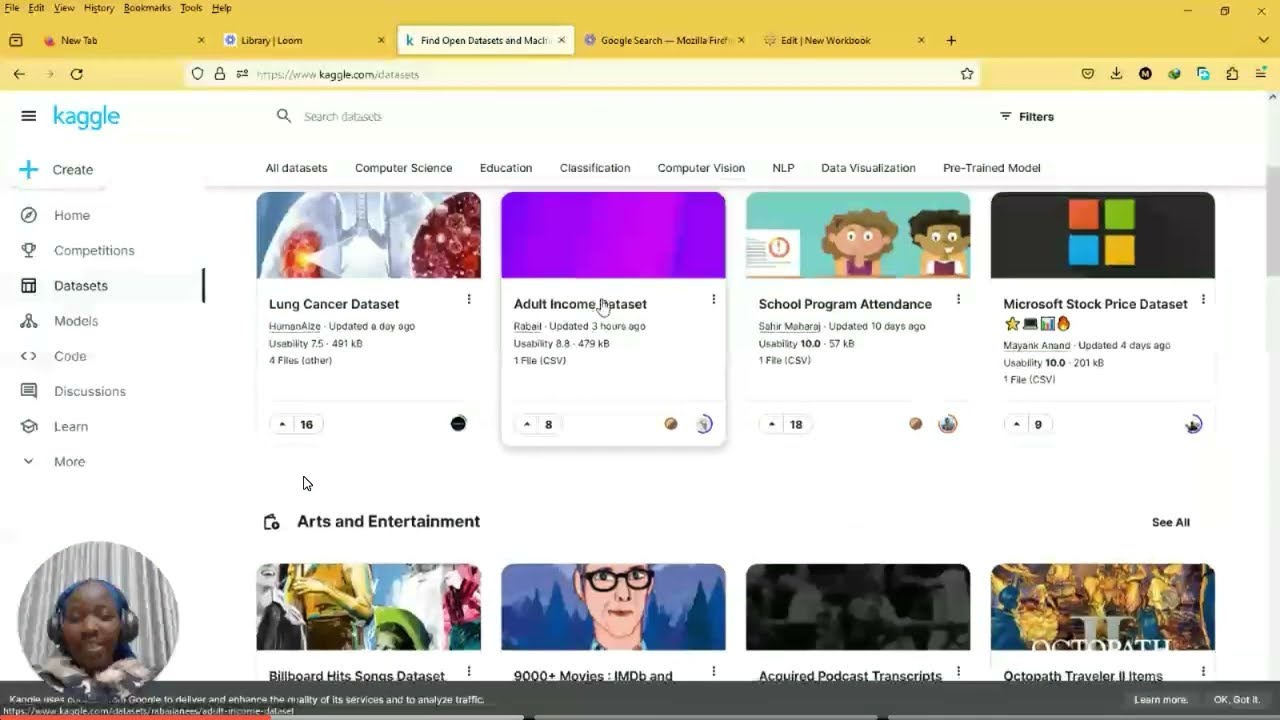Viewport: 1280px width, 720px height.
Task: Click Learn more in cookie banner
Action: point(1160,700)
